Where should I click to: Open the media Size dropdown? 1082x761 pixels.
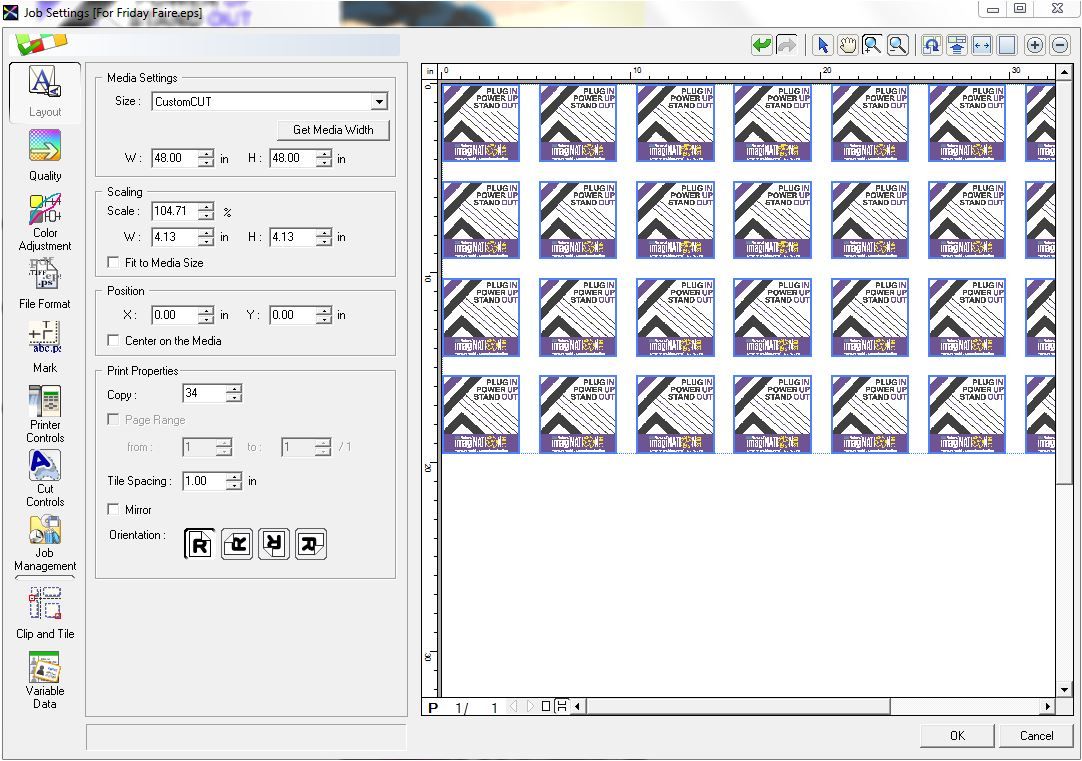point(379,101)
